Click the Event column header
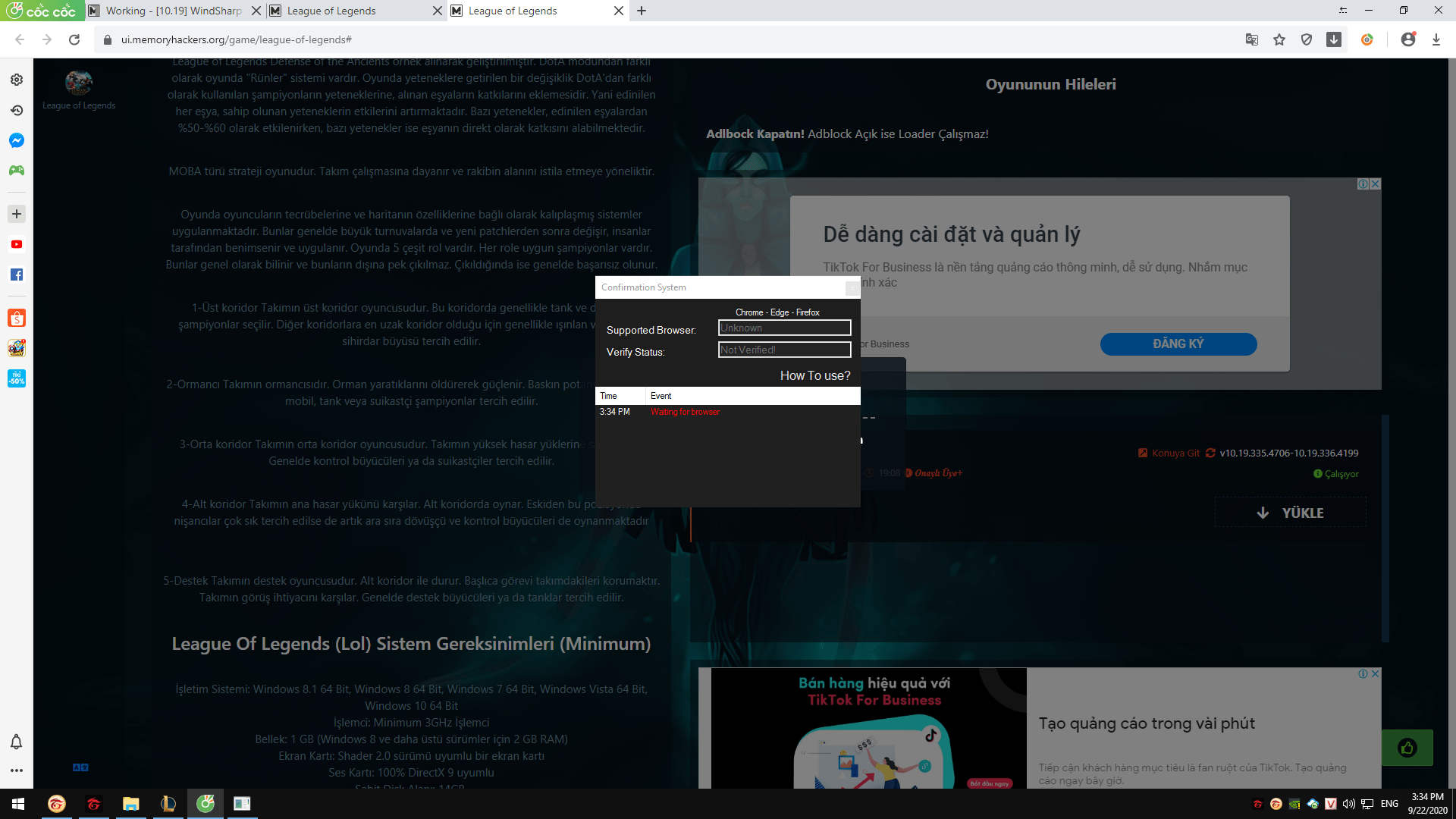 (x=753, y=396)
